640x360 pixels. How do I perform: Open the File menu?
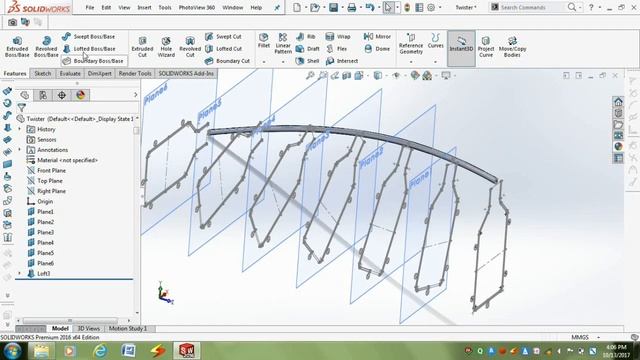tap(89, 7)
